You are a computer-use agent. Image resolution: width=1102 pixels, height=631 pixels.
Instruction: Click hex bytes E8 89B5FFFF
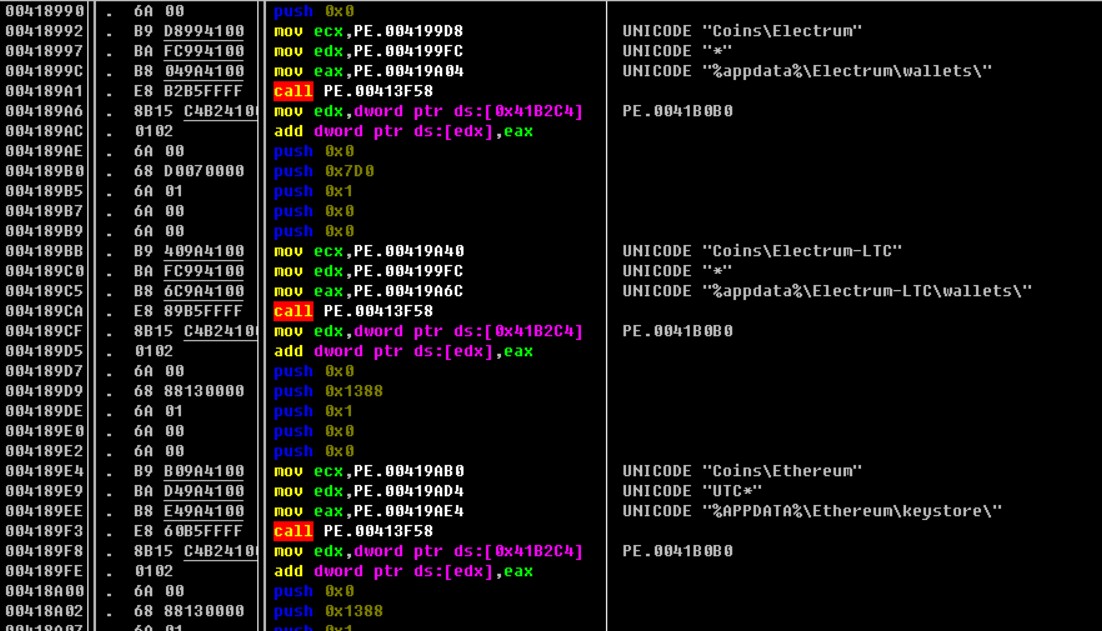point(188,311)
